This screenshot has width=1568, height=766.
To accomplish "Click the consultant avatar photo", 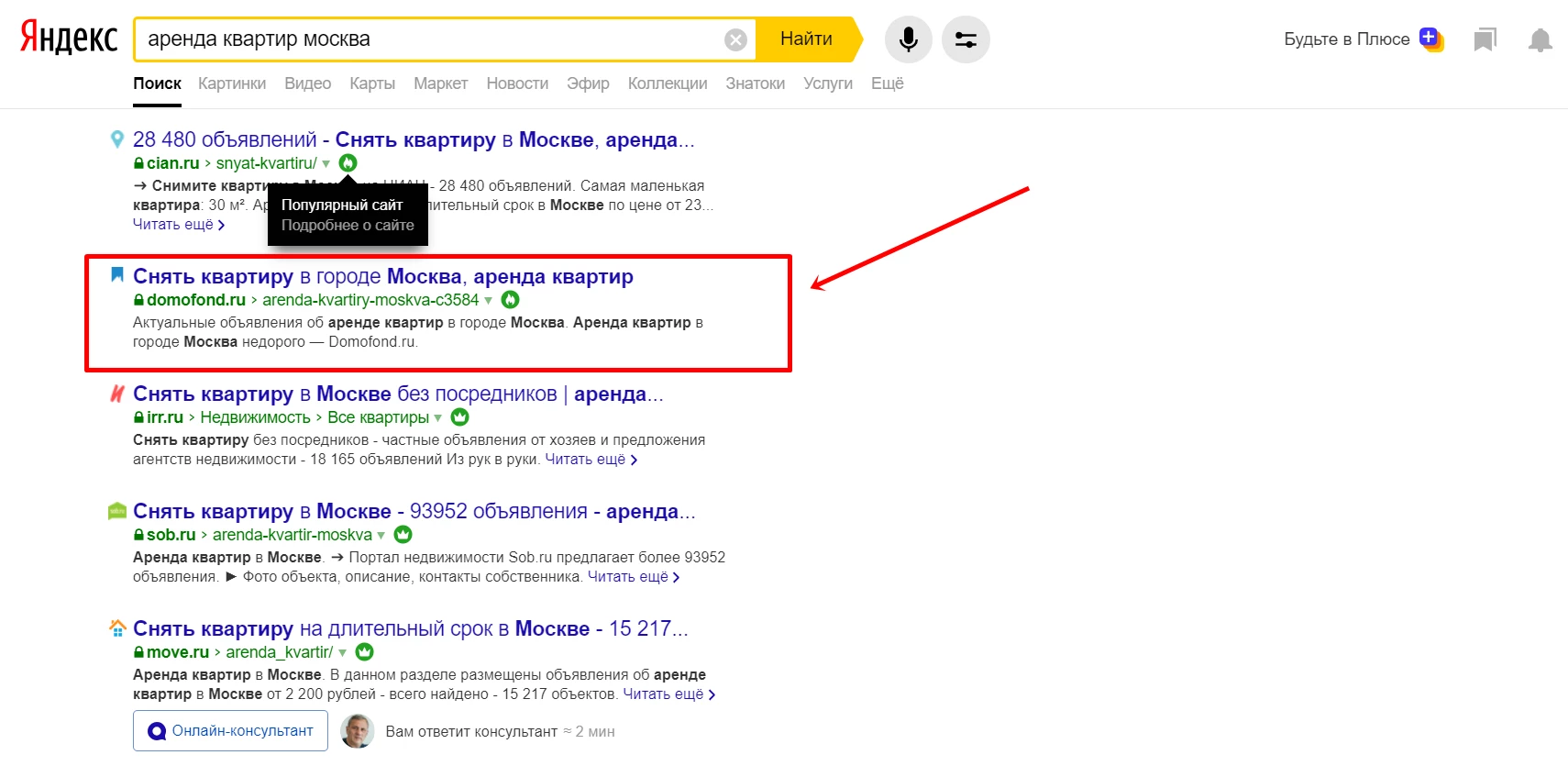I will click(x=357, y=731).
